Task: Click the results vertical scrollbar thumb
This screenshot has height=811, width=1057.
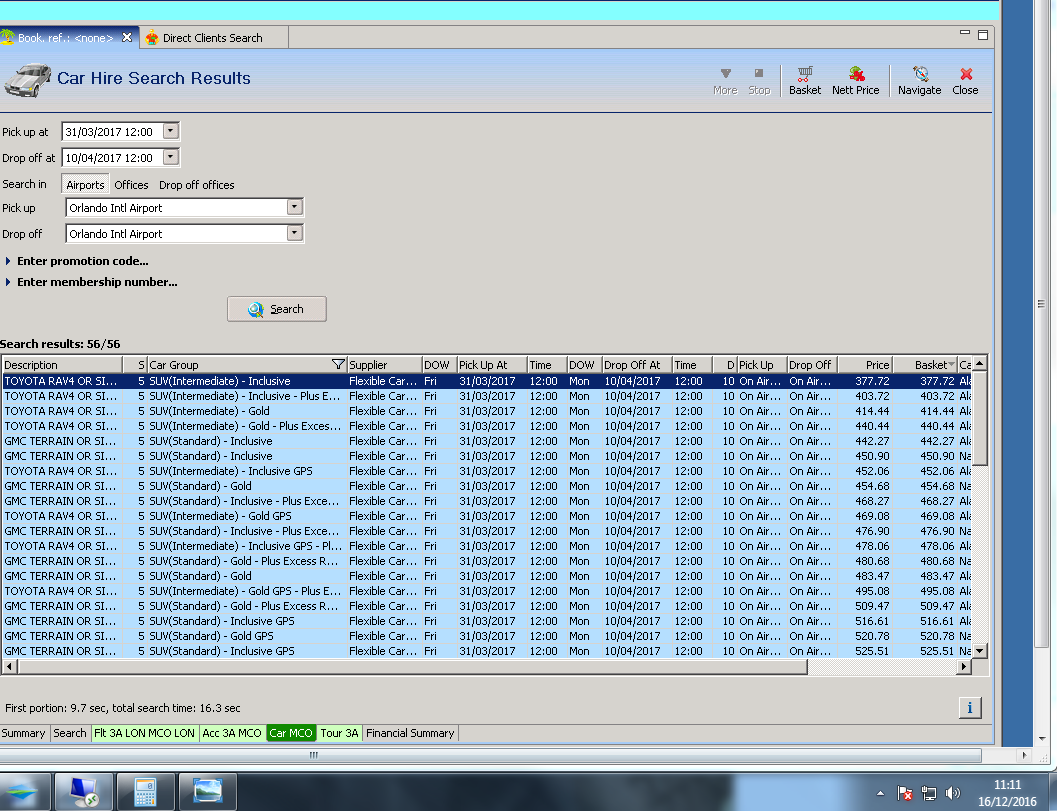Action: pos(980,418)
